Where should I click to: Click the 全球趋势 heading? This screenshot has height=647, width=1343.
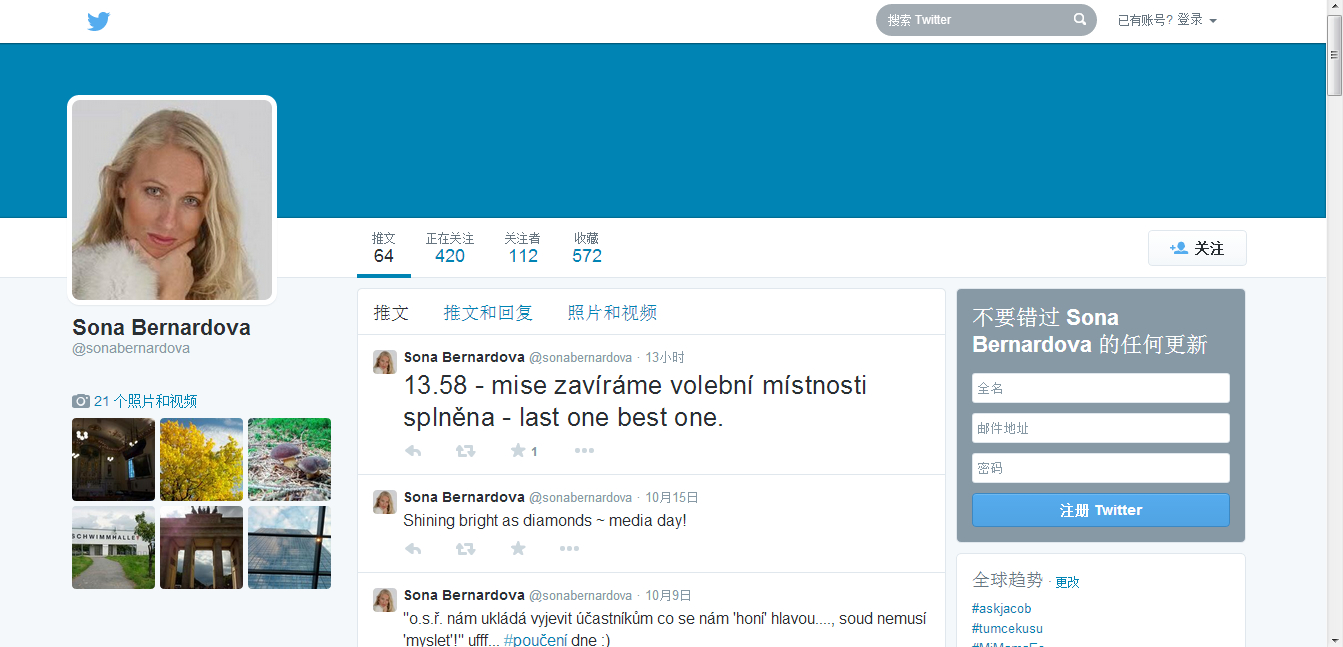[1007, 580]
